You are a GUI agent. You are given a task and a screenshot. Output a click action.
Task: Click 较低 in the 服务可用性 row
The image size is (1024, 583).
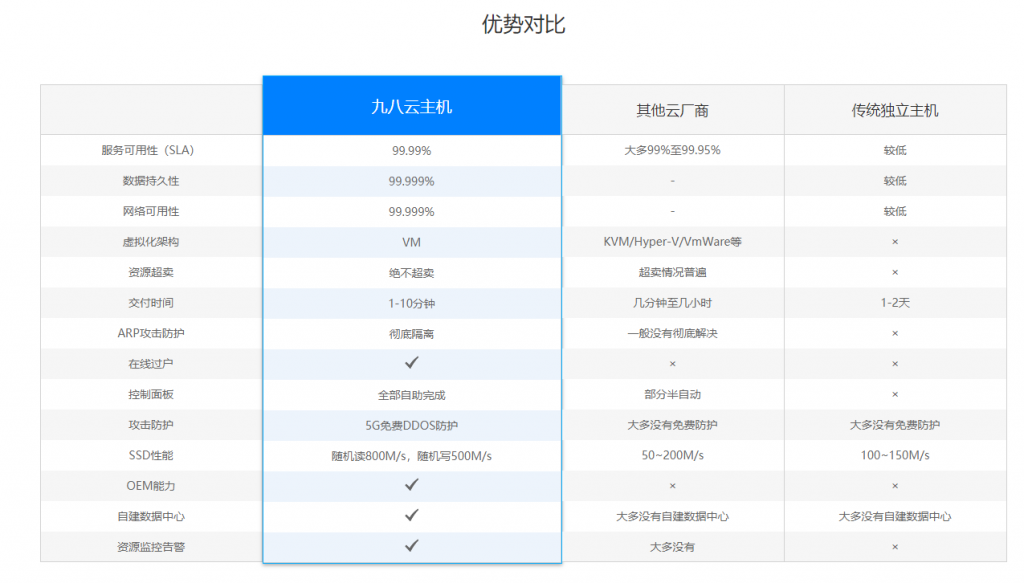coord(895,150)
